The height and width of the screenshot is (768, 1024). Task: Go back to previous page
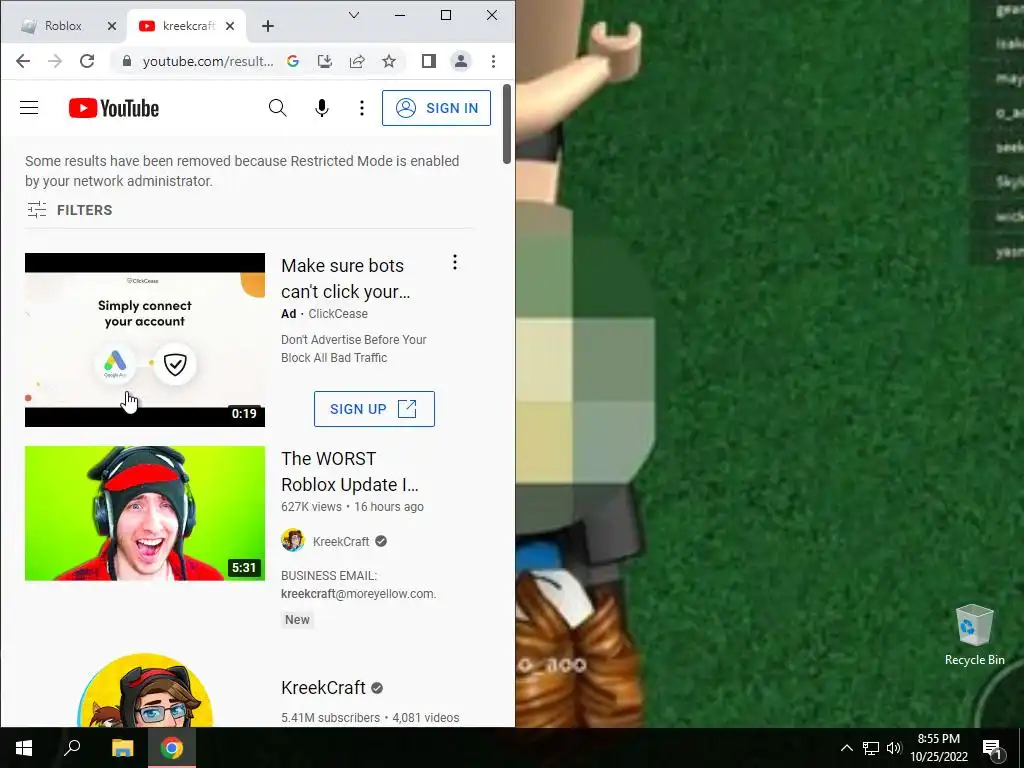[x=23, y=61]
